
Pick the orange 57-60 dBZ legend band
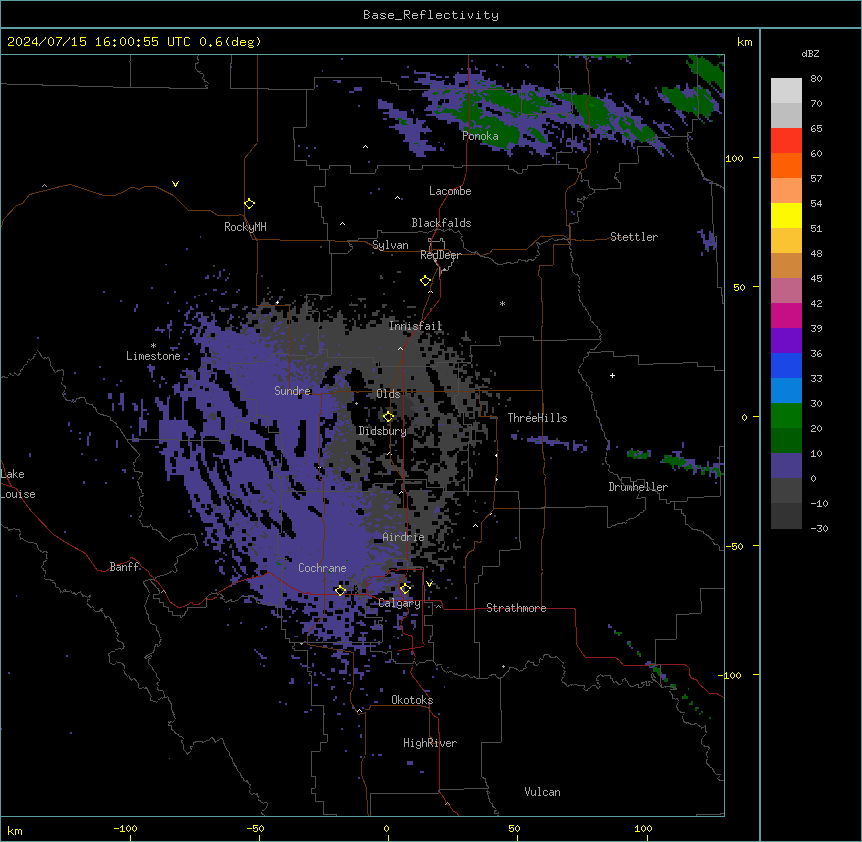pyautogui.click(x=786, y=165)
